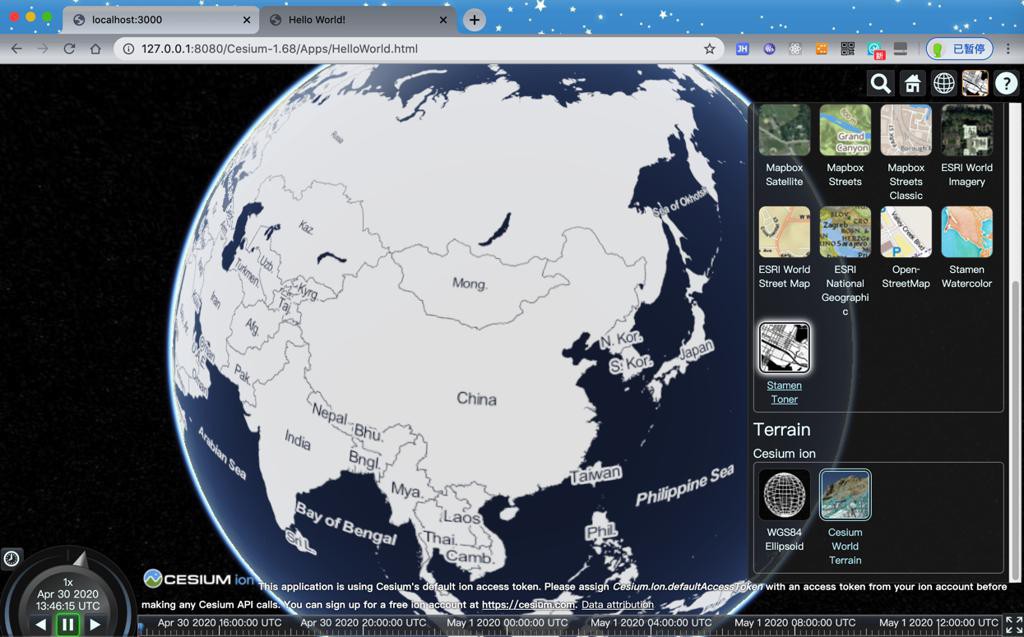Select ESRI World Imagery layer
The width and height of the screenshot is (1024, 637).
pos(967,130)
